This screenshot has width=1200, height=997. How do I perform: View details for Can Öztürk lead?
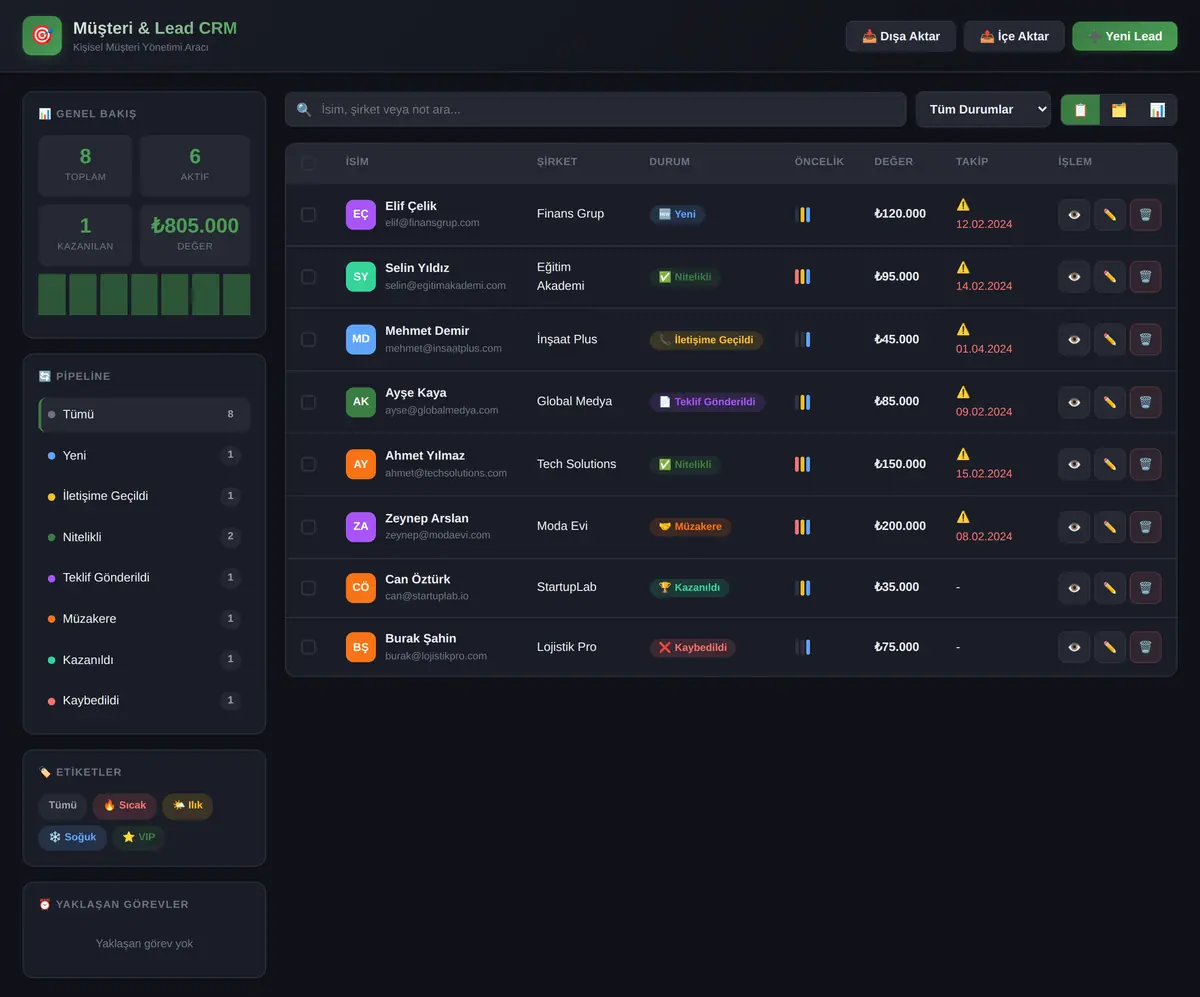[1074, 588]
